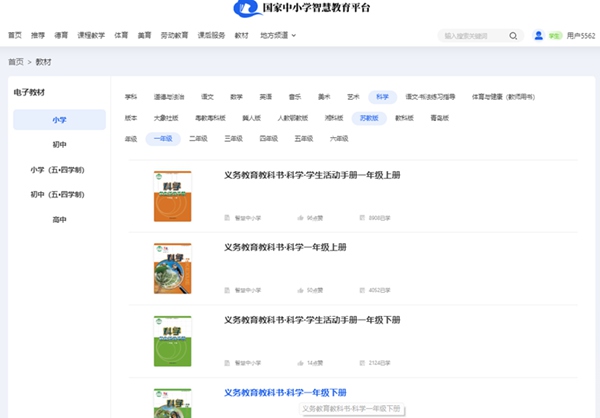Viewport: 600px width, 418px height.
Task: Open the 德育 navigation item
Action: point(61,35)
